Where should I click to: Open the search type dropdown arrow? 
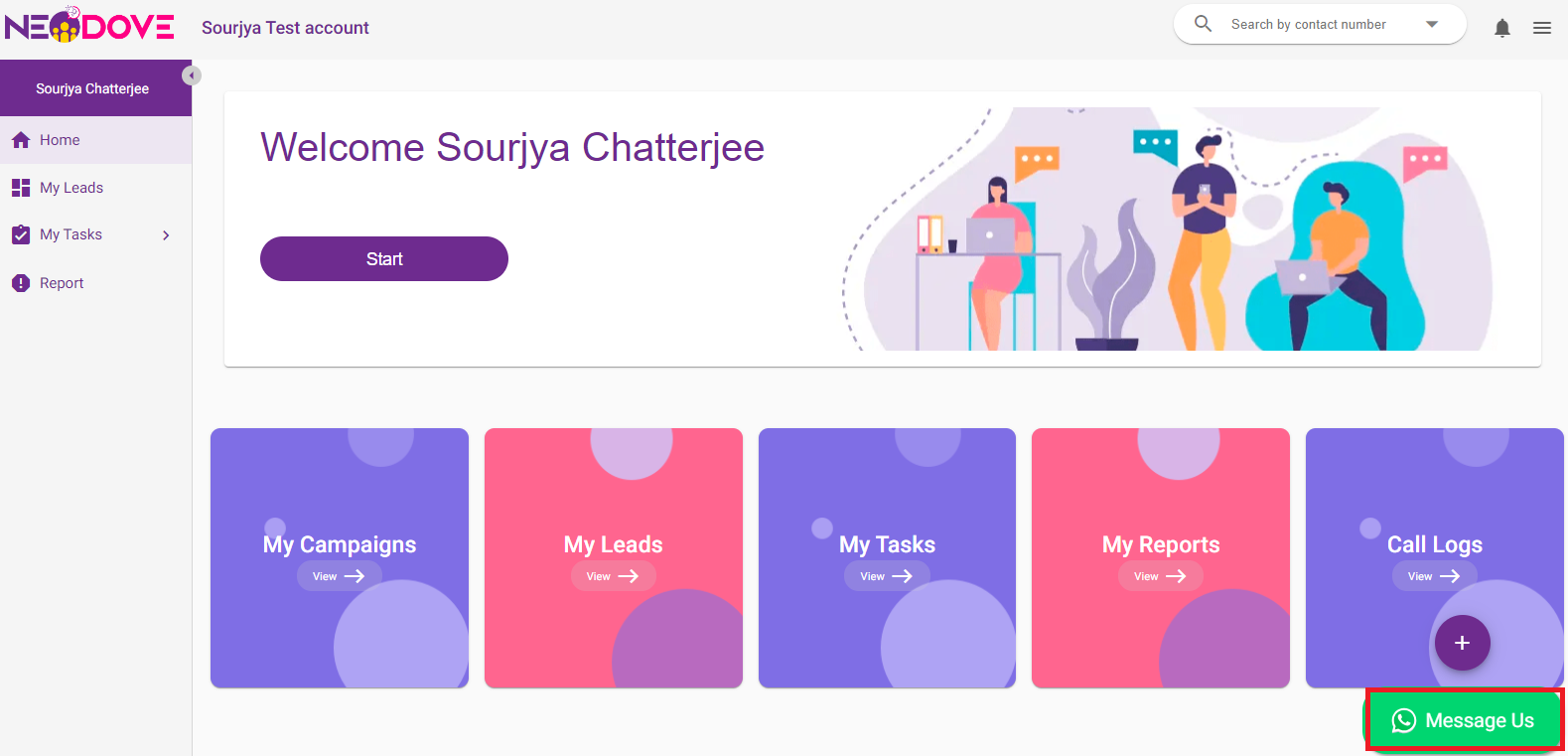tap(1431, 25)
